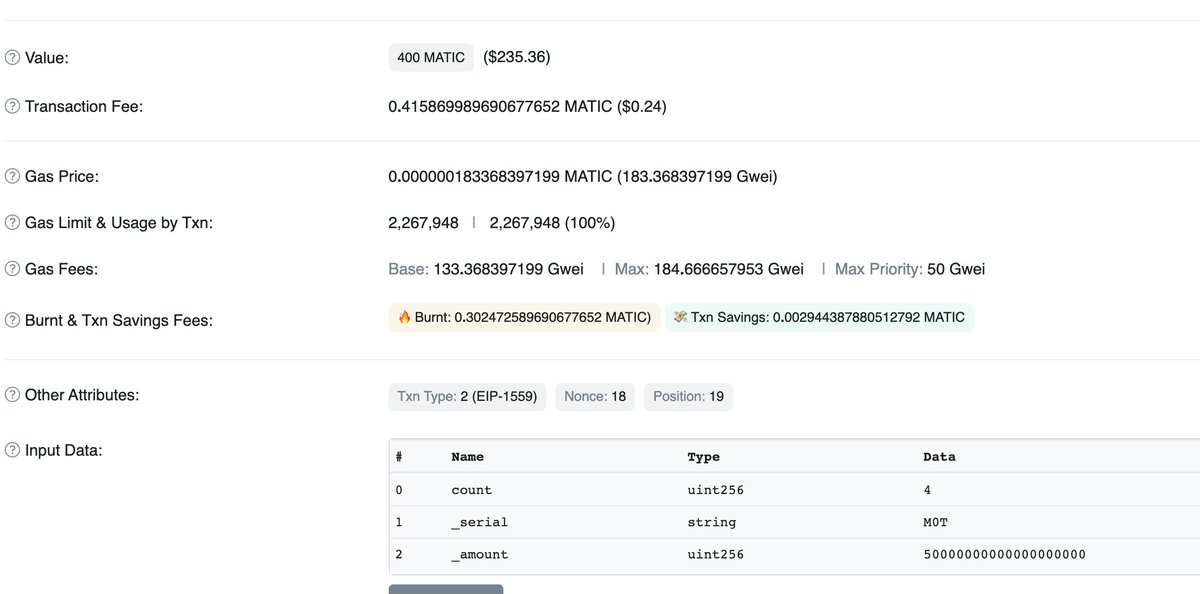Viewport: 1200px width, 594px height.
Task: Select the Input Data label
Action: (64, 450)
